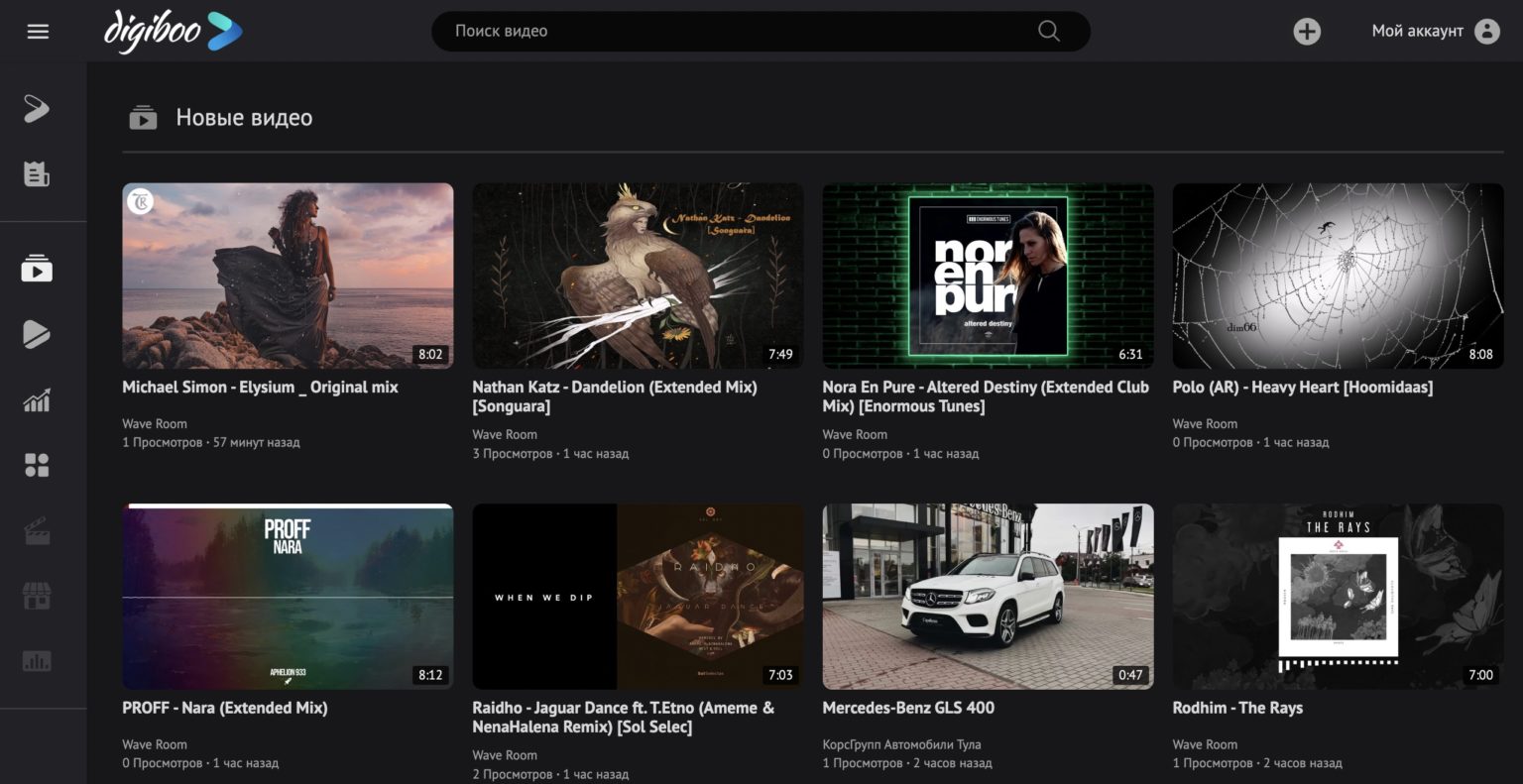Click the account avatar icon
Screen dimensions: 1523x784
click(1487, 32)
